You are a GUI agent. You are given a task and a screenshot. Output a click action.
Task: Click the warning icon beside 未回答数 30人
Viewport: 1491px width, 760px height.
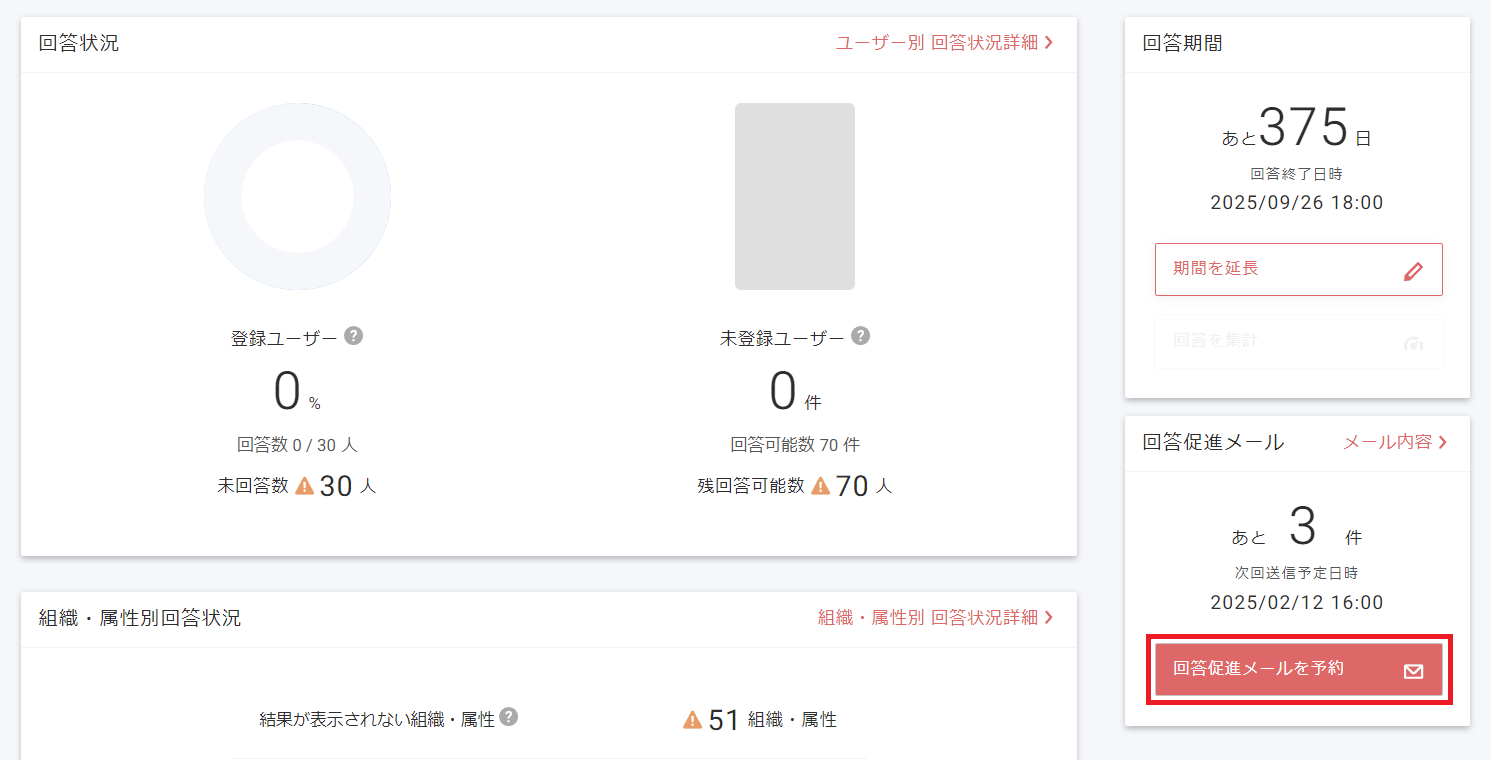pos(305,485)
